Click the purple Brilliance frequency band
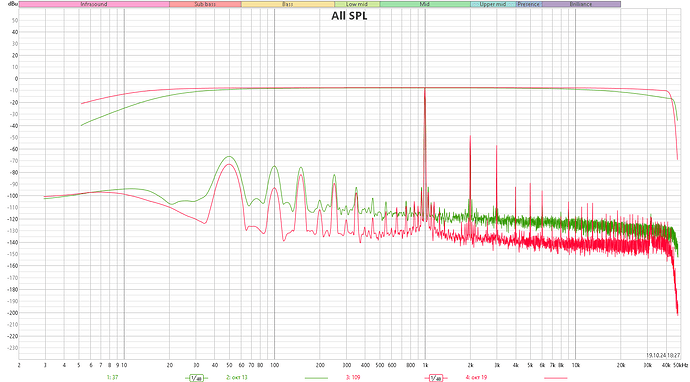The width and height of the screenshot is (690, 382). [581, 4]
